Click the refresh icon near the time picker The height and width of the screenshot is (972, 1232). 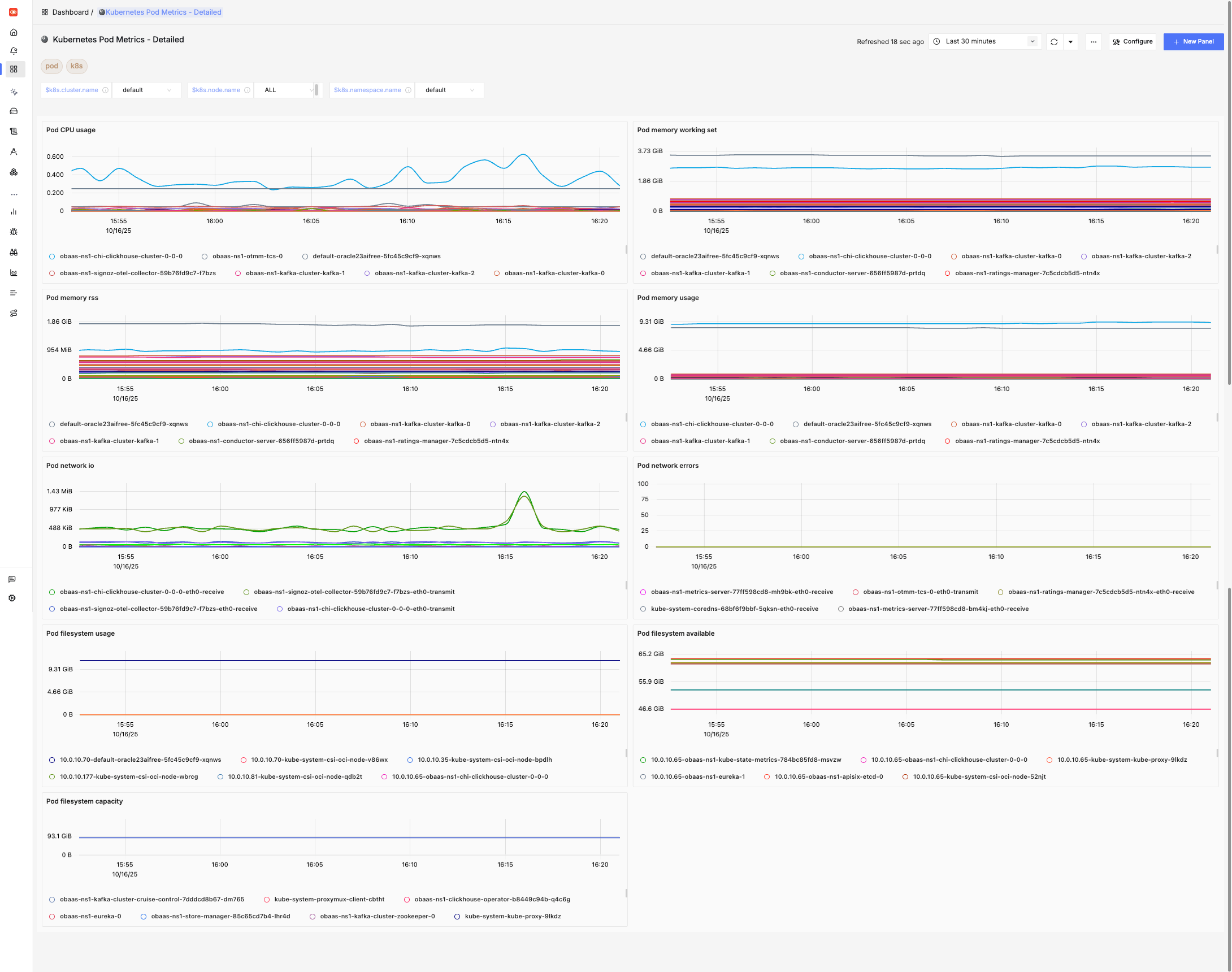point(1054,42)
